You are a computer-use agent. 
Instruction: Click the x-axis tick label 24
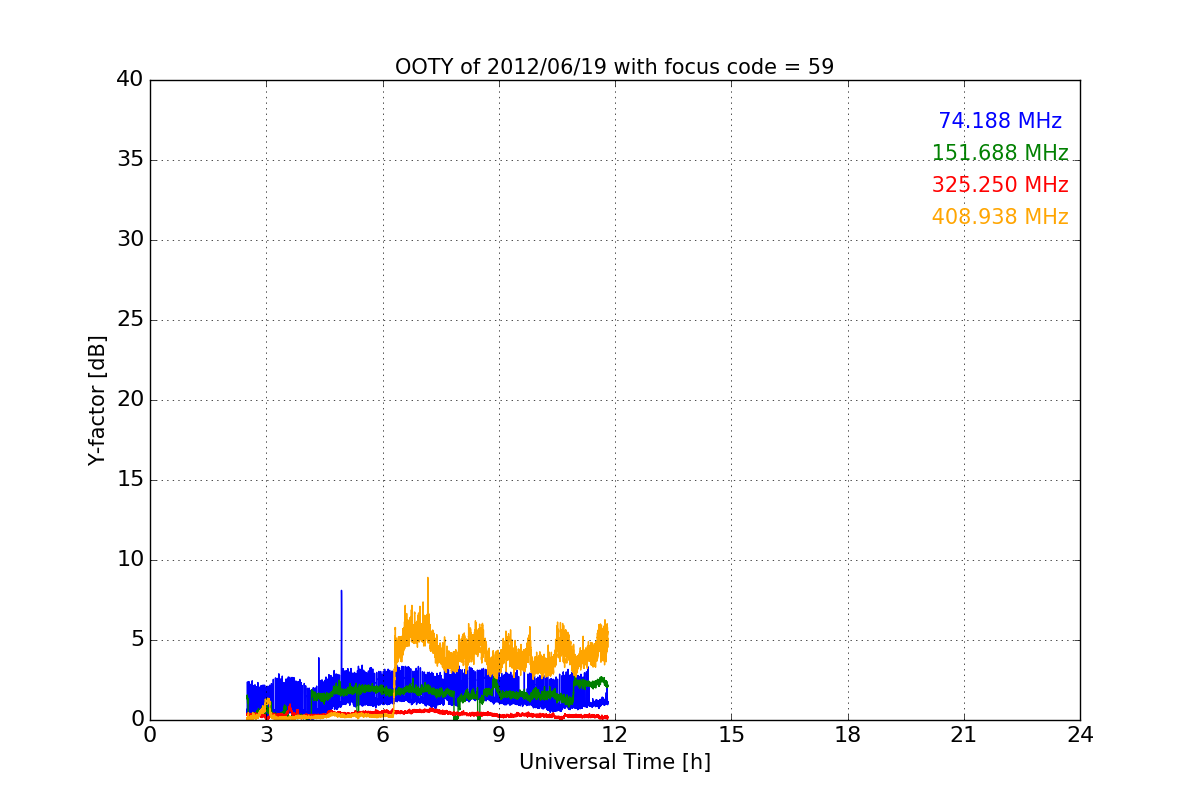click(x=1080, y=734)
